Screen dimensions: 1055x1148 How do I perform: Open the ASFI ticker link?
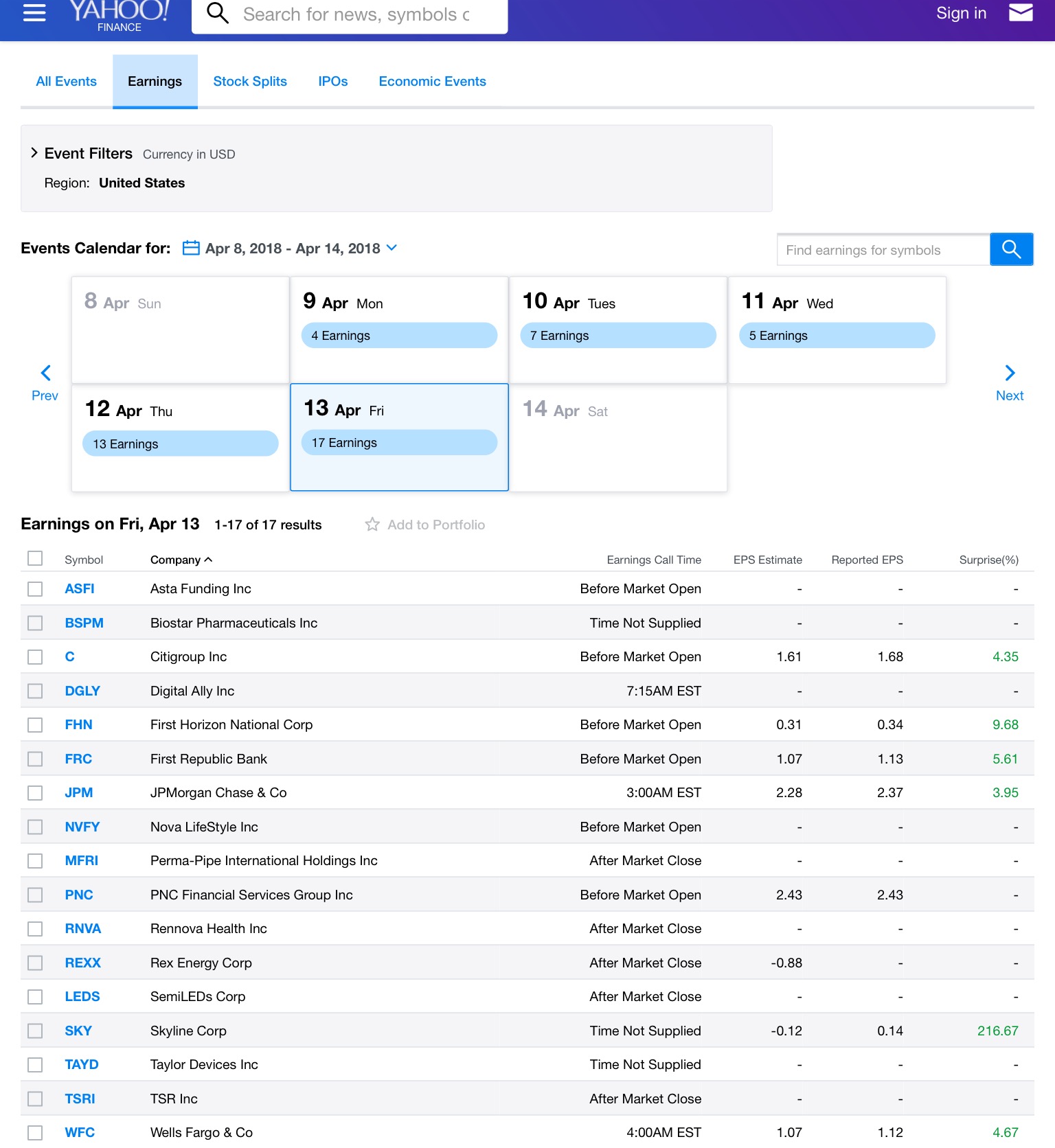tap(80, 588)
